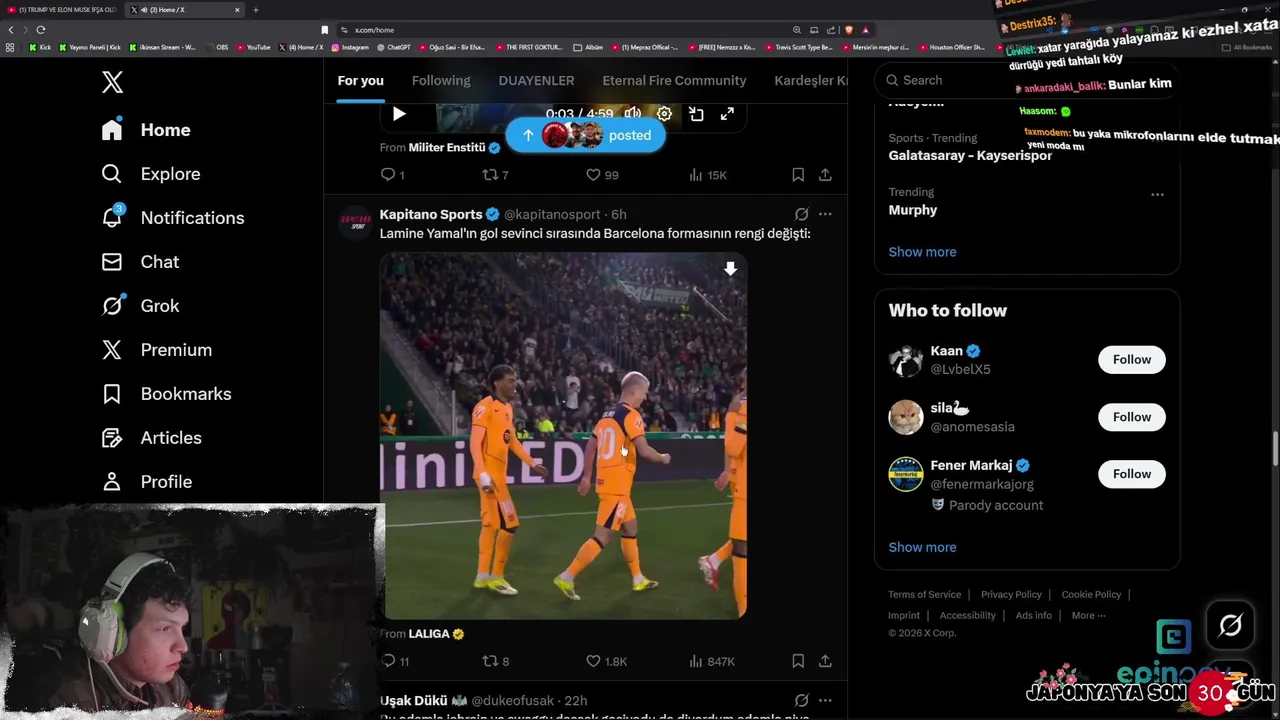Open Profile in the sidebar
Viewport: 1280px width, 720px height.
click(x=146, y=482)
